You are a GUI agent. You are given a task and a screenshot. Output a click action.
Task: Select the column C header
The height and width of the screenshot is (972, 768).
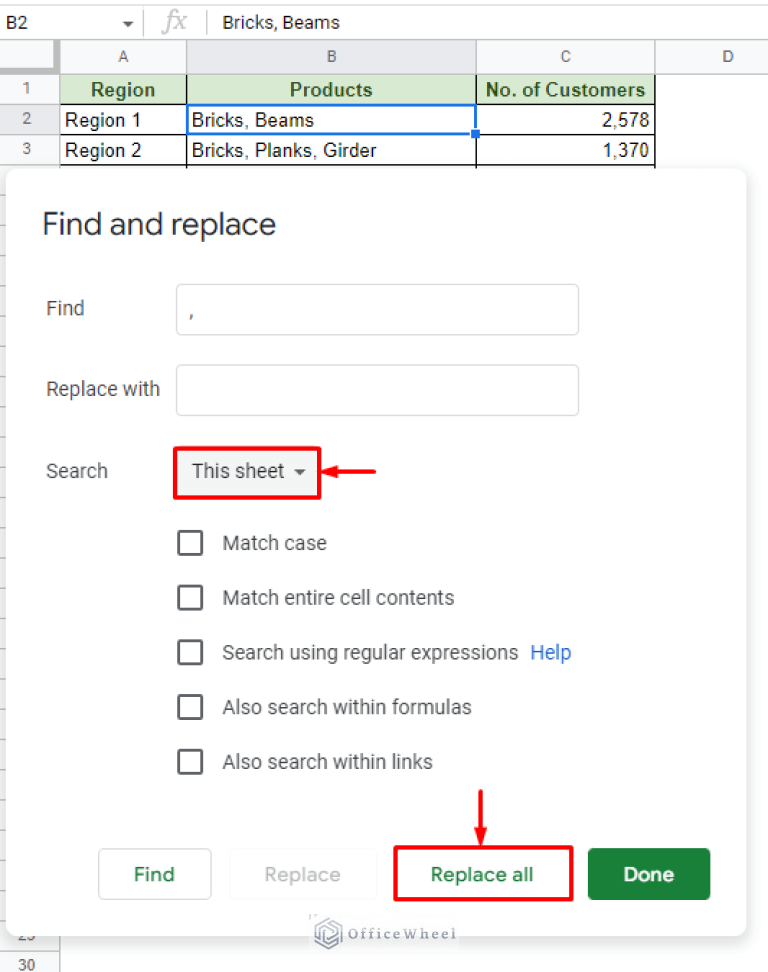pyautogui.click(x=565, y=57)
